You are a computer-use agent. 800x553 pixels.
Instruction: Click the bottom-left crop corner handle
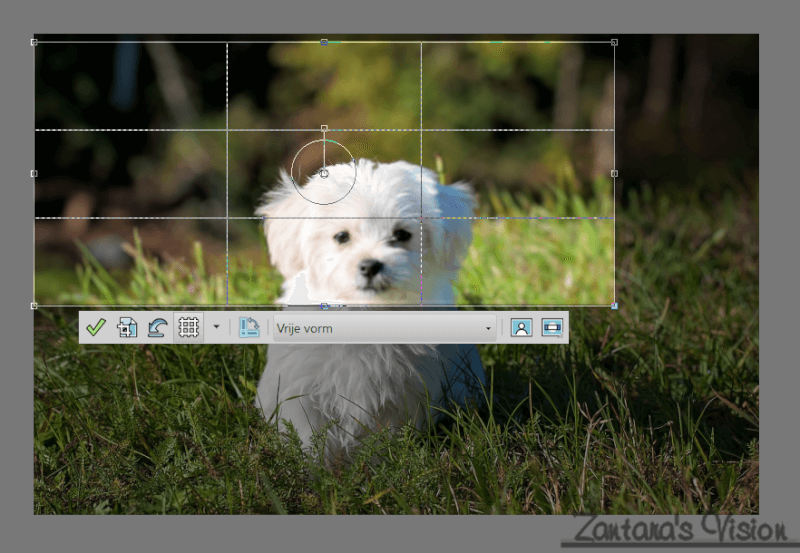pyautogui.click(x=34, y=306)
